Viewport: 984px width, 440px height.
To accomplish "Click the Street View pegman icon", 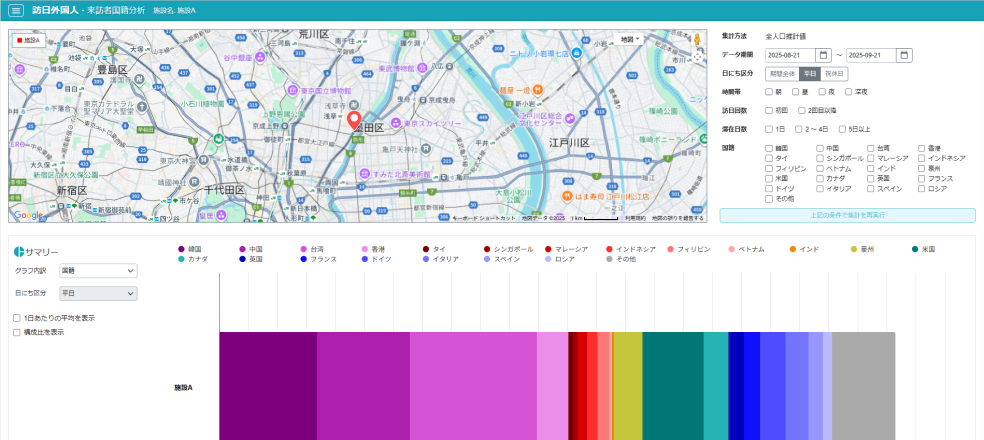I will click(x=697, y=41).
